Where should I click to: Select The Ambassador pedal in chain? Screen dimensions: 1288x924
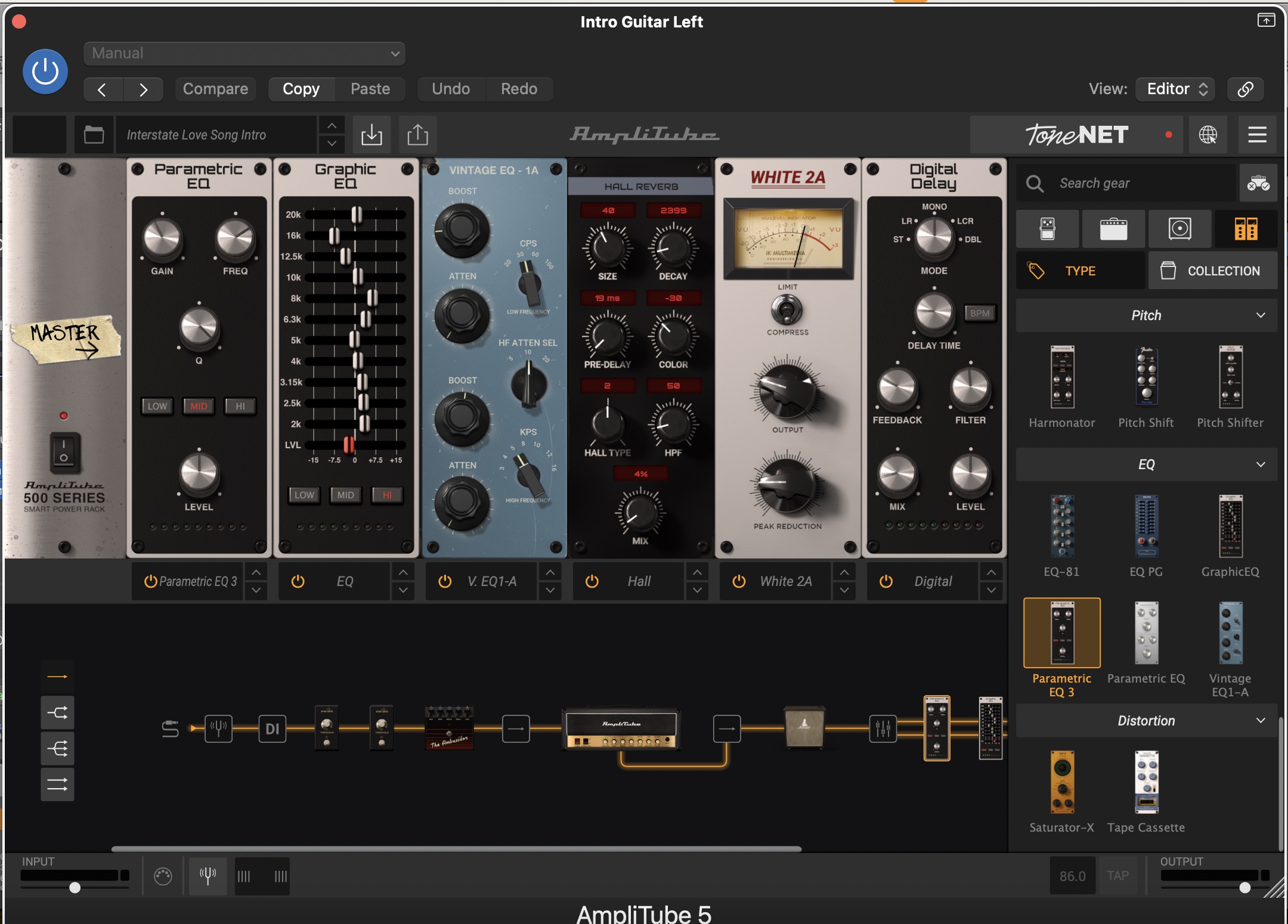(x=450, y=728)
